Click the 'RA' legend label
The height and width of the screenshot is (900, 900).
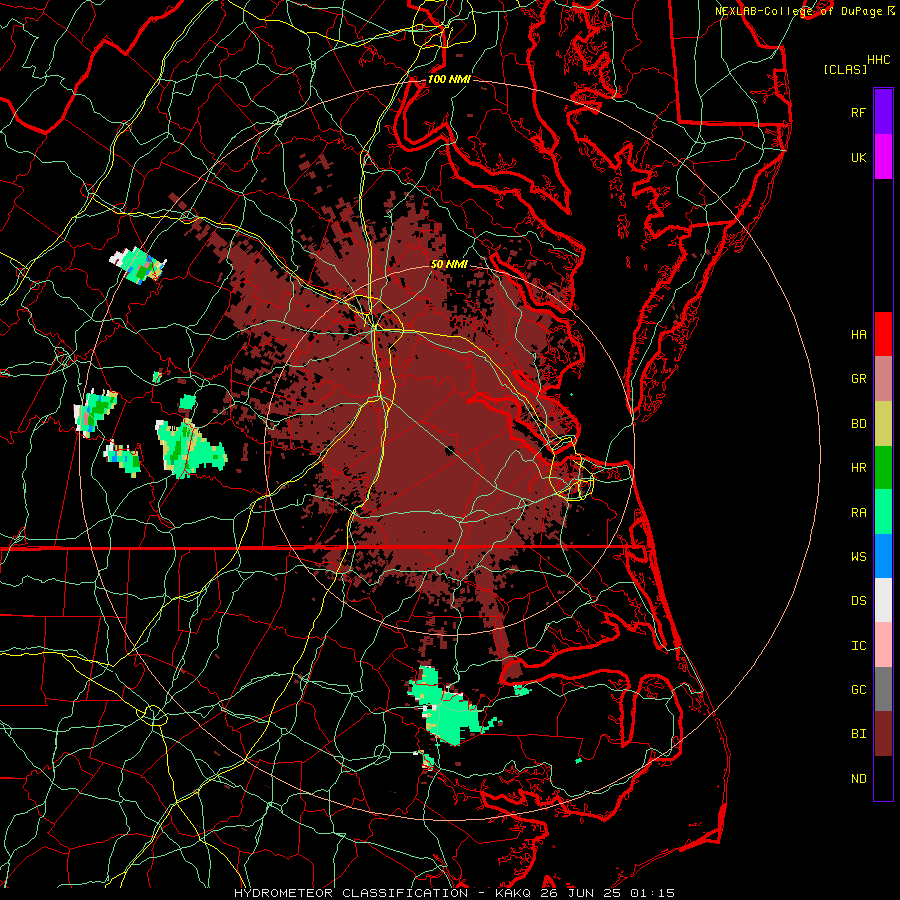click(x=859, y=513)
